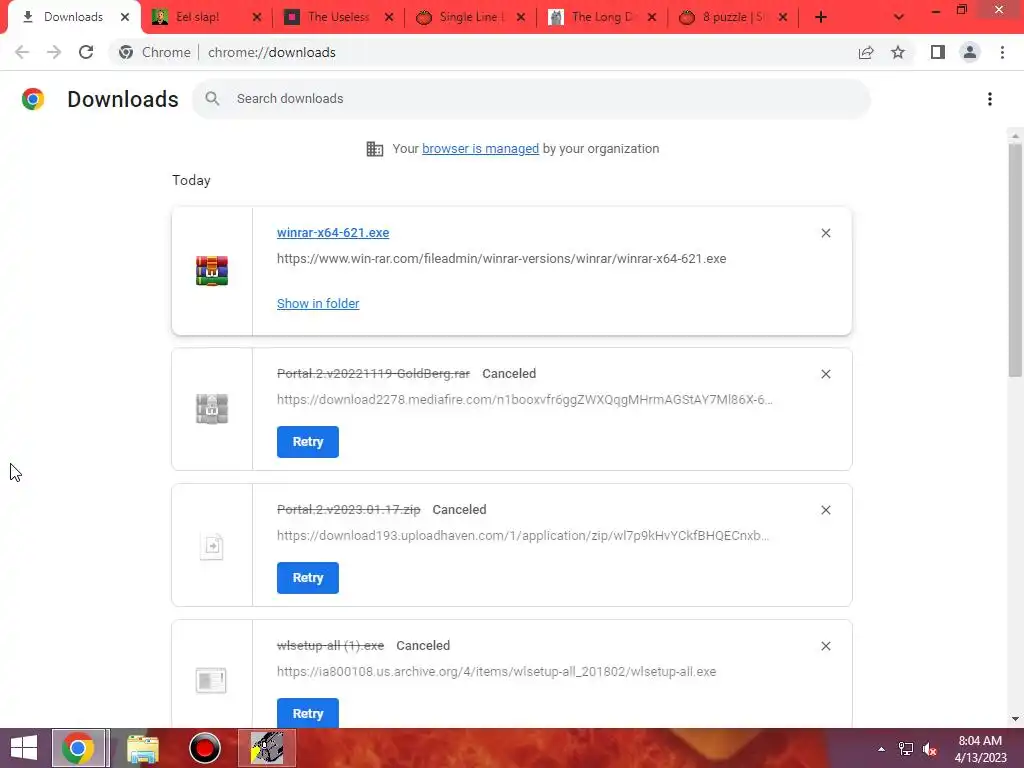Open the red recorder taskbar app
The image size is (1024, 768).
coord(205,748)
